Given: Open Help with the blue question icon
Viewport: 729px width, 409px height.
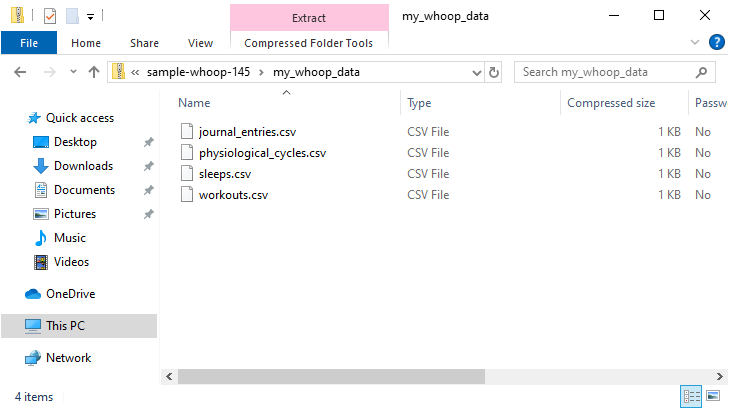Looking at the screenshot, I should (716, 42).
